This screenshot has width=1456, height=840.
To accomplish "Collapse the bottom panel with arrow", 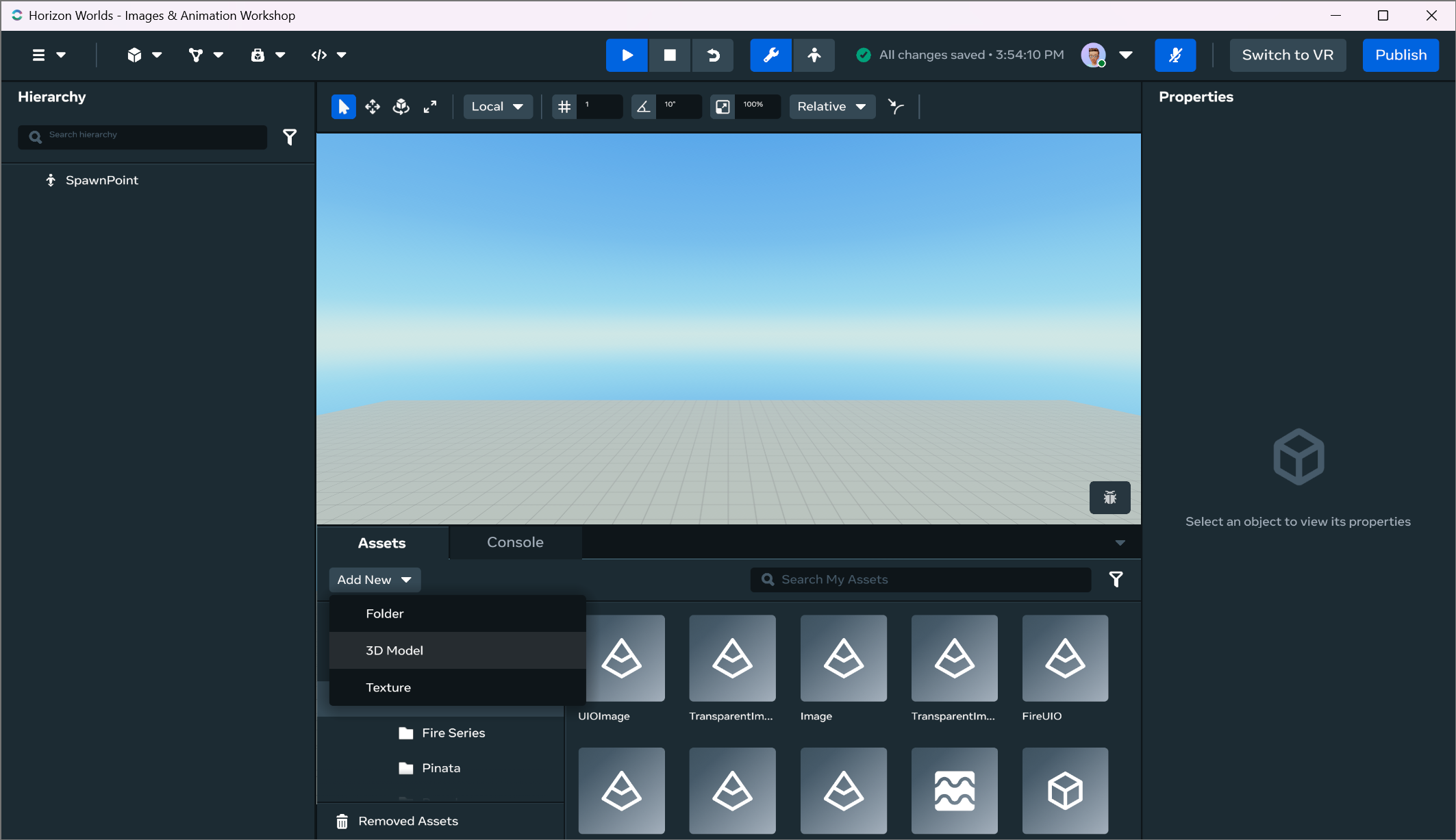I will coord(1120,543).
